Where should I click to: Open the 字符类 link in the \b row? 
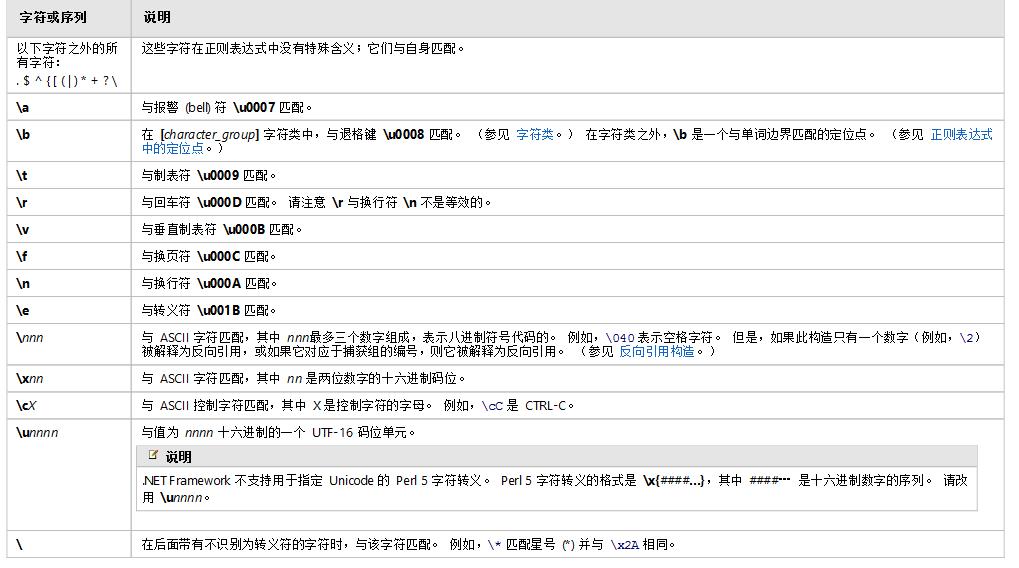point(534,135)
